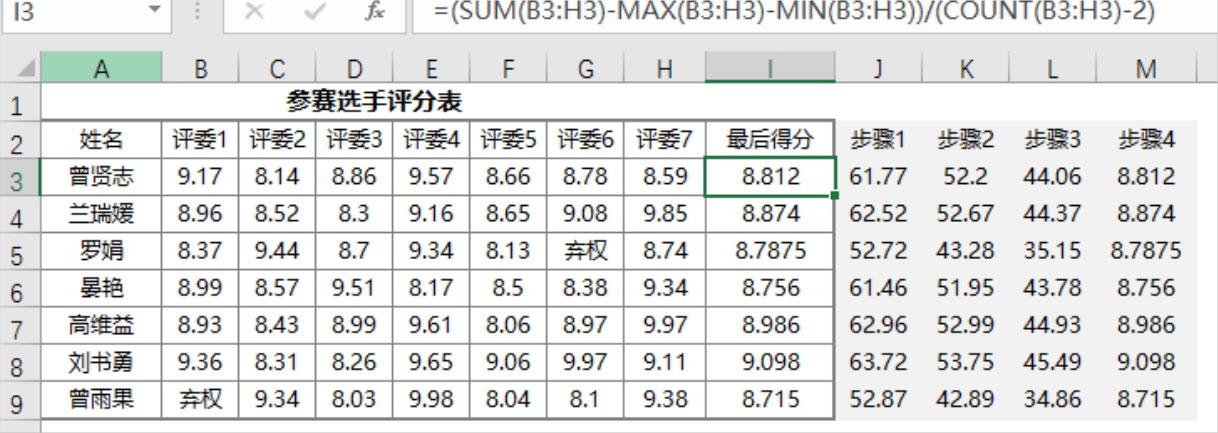Select column K header
The width and height of the screenshot is (1218, 433).
click(965, 69)
